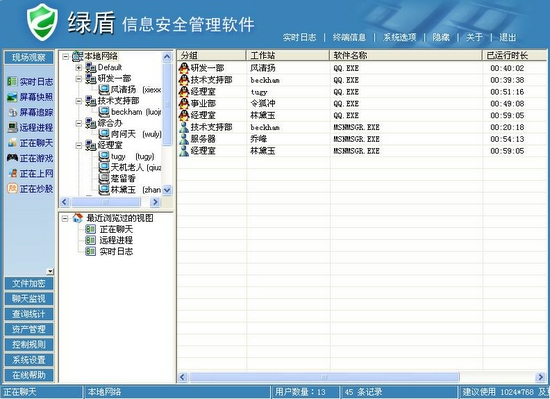Collapse the 最近浏览过的视图 tree
Viewport: 550px width, 399px height.
point(65,218)
